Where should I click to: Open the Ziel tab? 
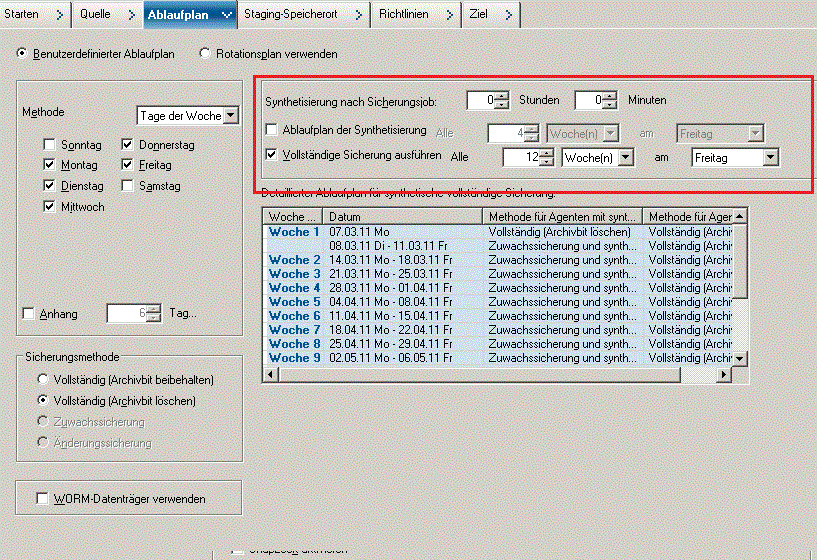[x=478, y=13]
